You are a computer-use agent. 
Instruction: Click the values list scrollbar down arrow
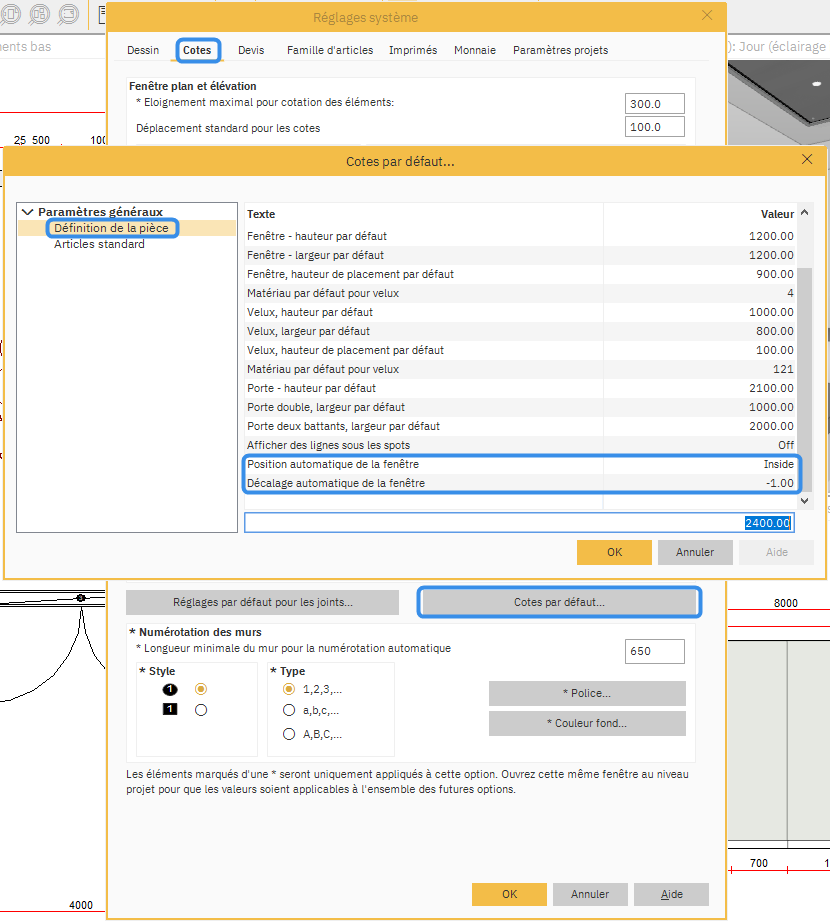pyautogui.click(x=805, y=500)
